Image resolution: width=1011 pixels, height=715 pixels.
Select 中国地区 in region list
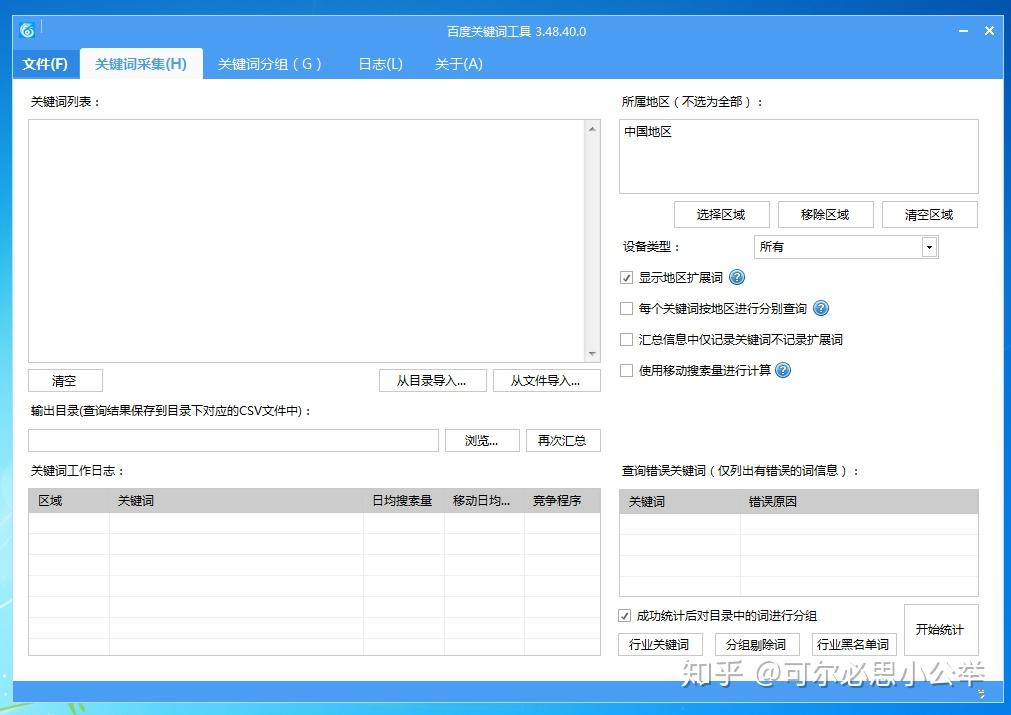tap(648, 132)
